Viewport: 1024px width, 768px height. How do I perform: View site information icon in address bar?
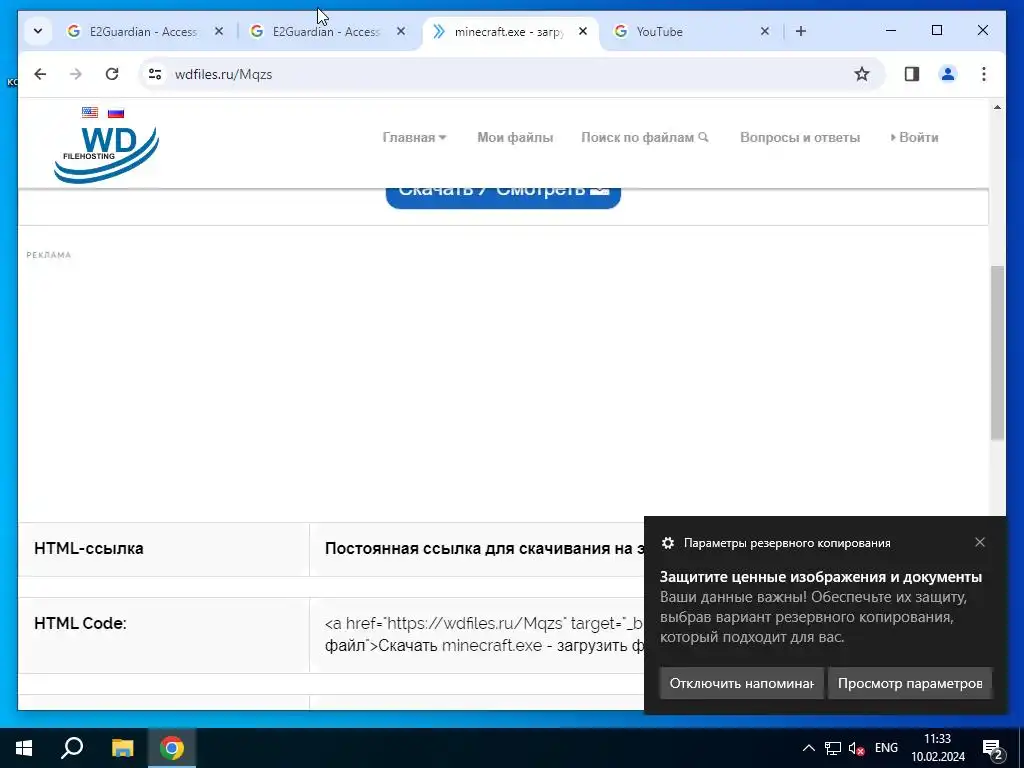(155, 74)
